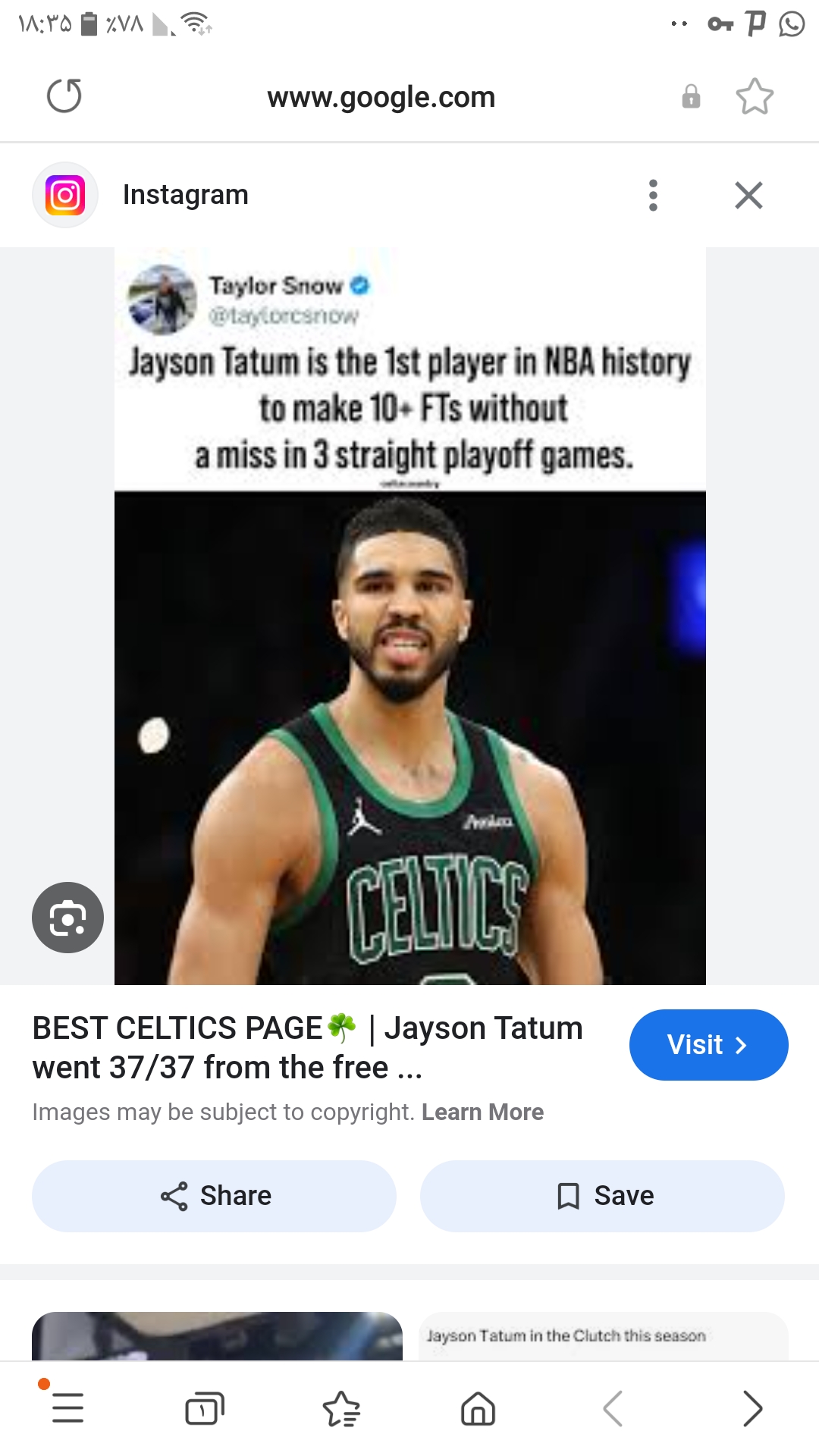Image resolution: width=819 pixels, height=1456 pixels.
Task: Open the browser tabs switcher
Action: [205, 1408]
